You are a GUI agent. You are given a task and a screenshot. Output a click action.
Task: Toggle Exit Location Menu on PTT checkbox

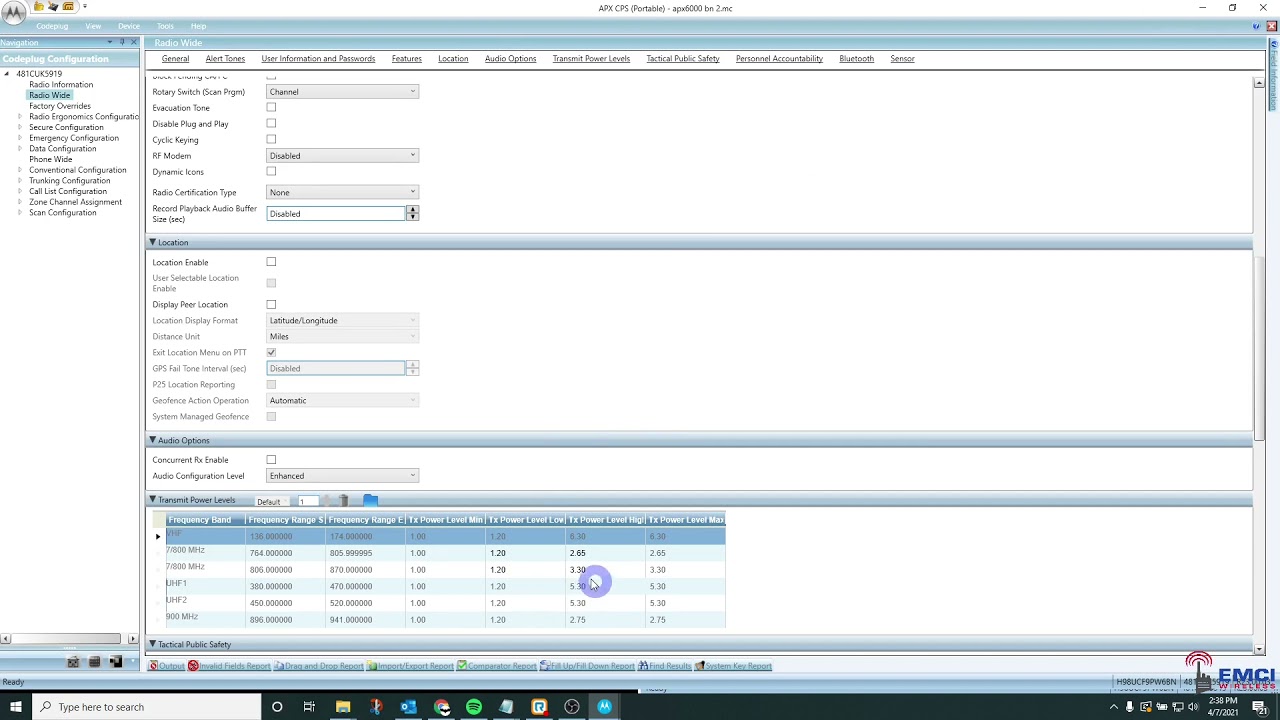click(x=271, y=352)
